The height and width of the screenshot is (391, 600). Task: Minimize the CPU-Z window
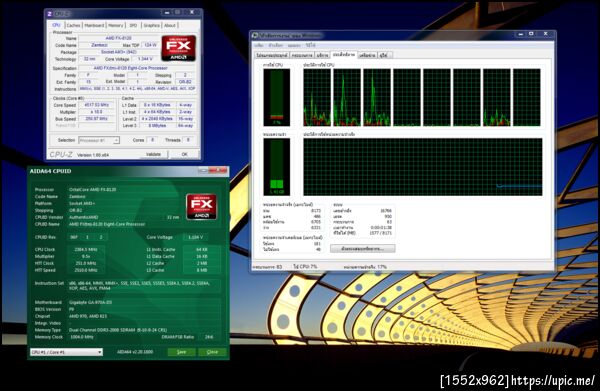166,13
